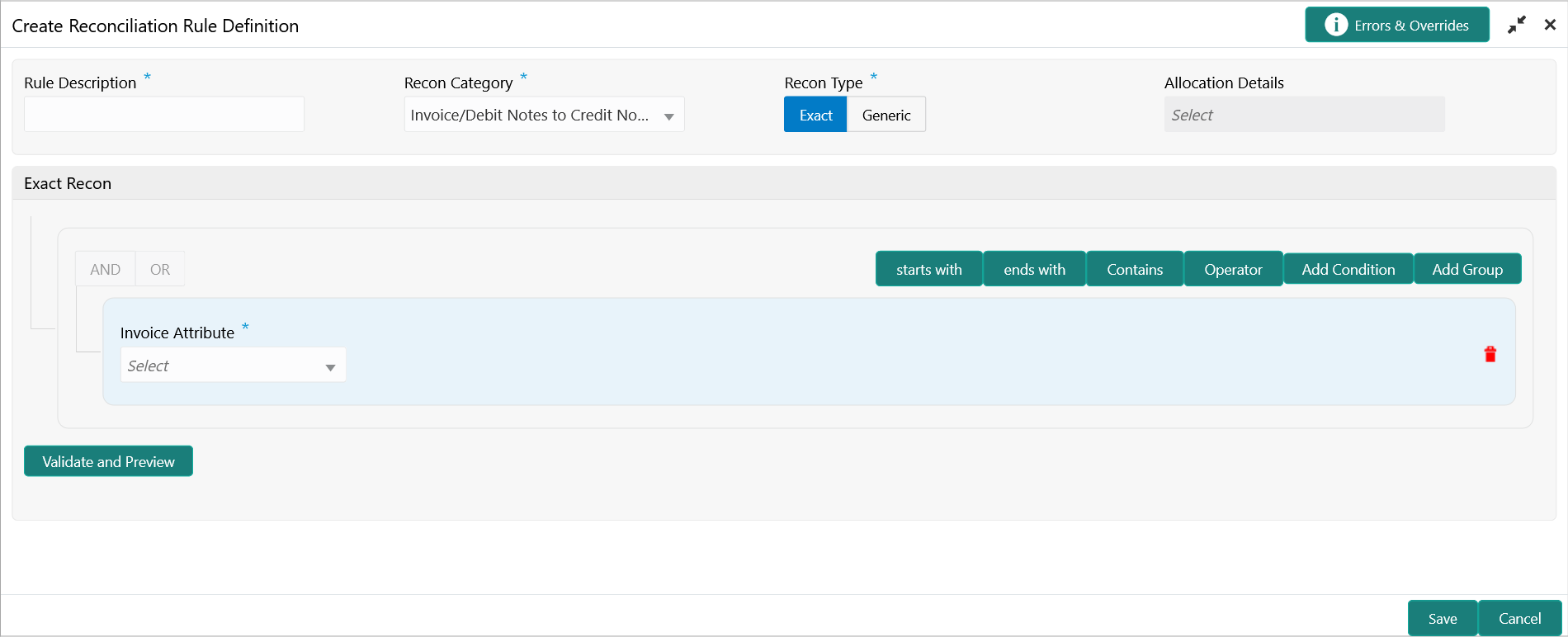Delete the Invoice Attribute condition row
Screen dimensions: 1568x637
pos(1490,354)
